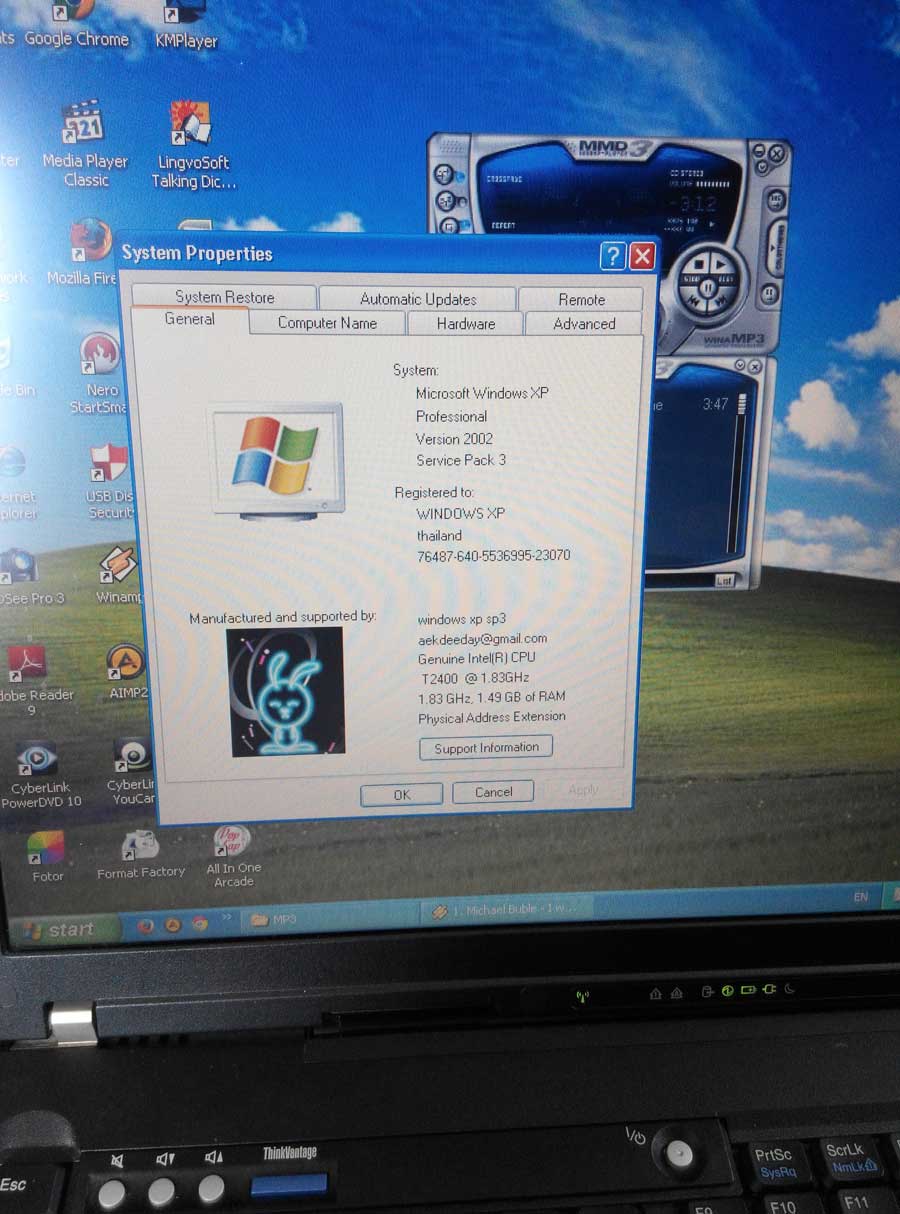Select the General tab
900x1214 pixels.
(189, 319)
